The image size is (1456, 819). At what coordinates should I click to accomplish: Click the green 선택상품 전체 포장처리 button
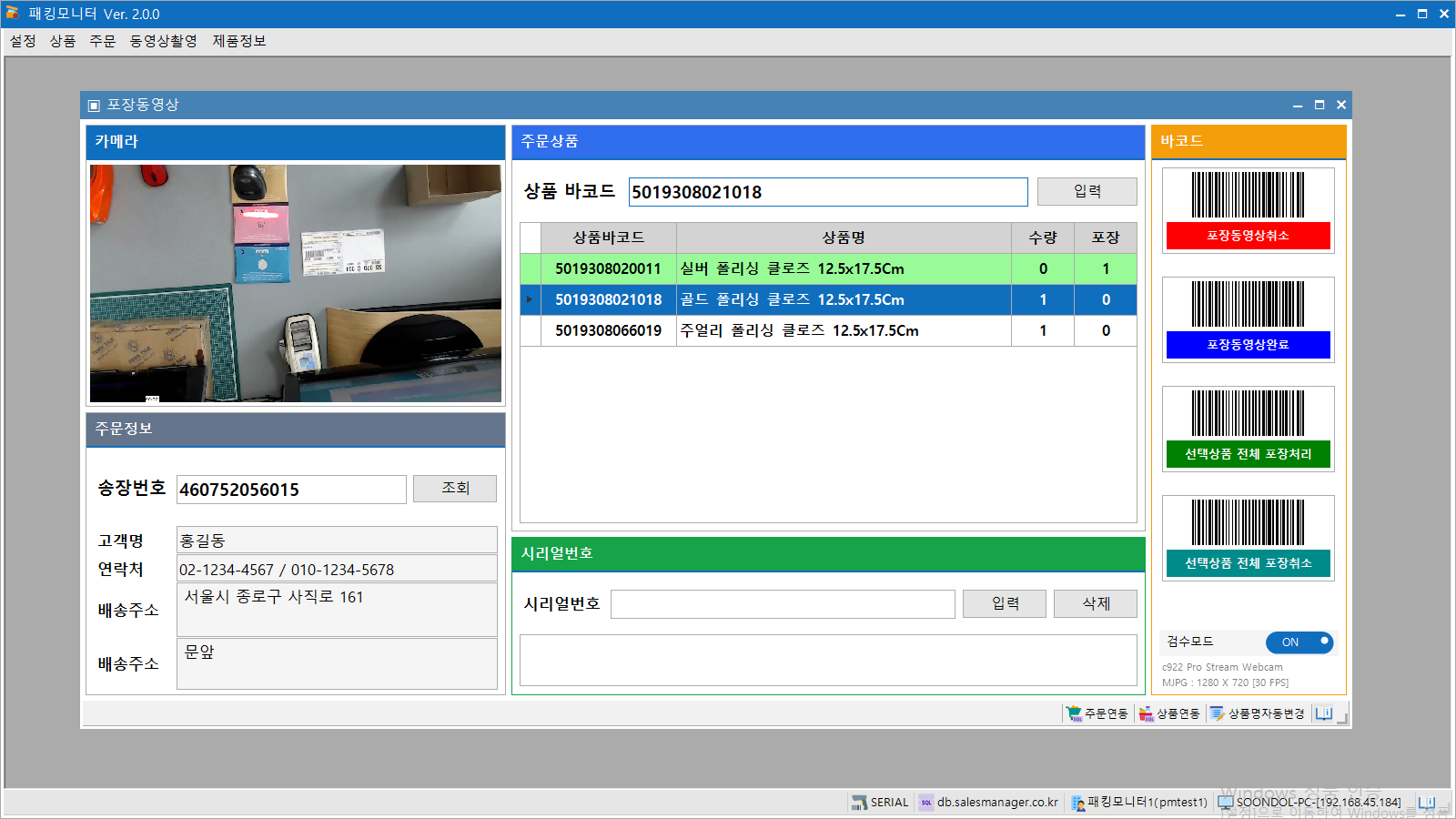(x=1248, y=454)
